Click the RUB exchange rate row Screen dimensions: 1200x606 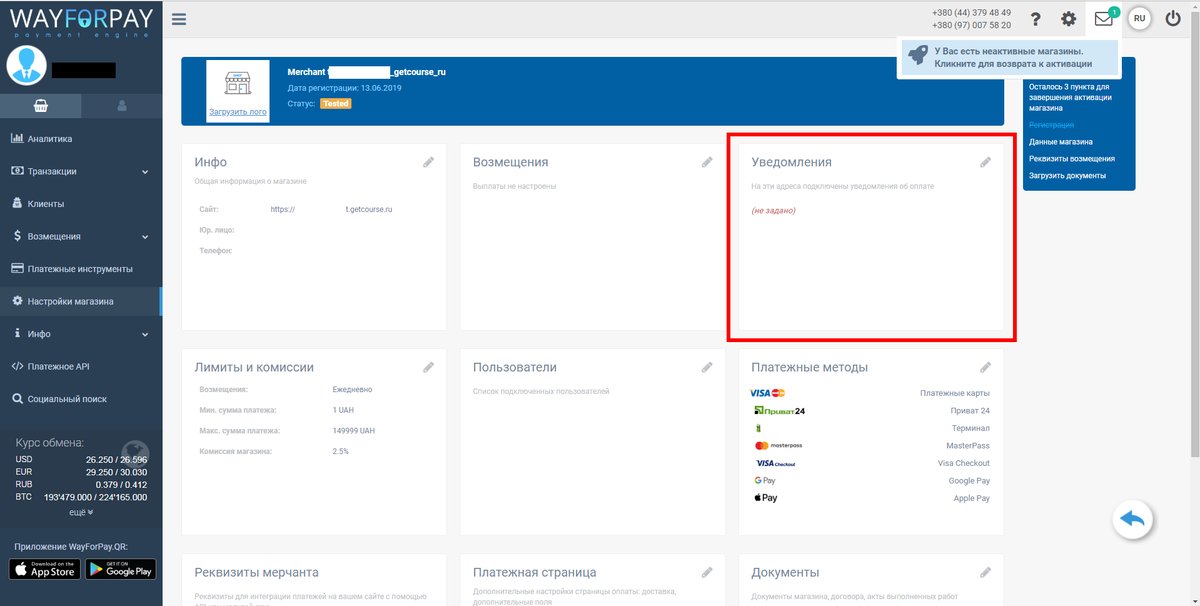click(81, 484)
